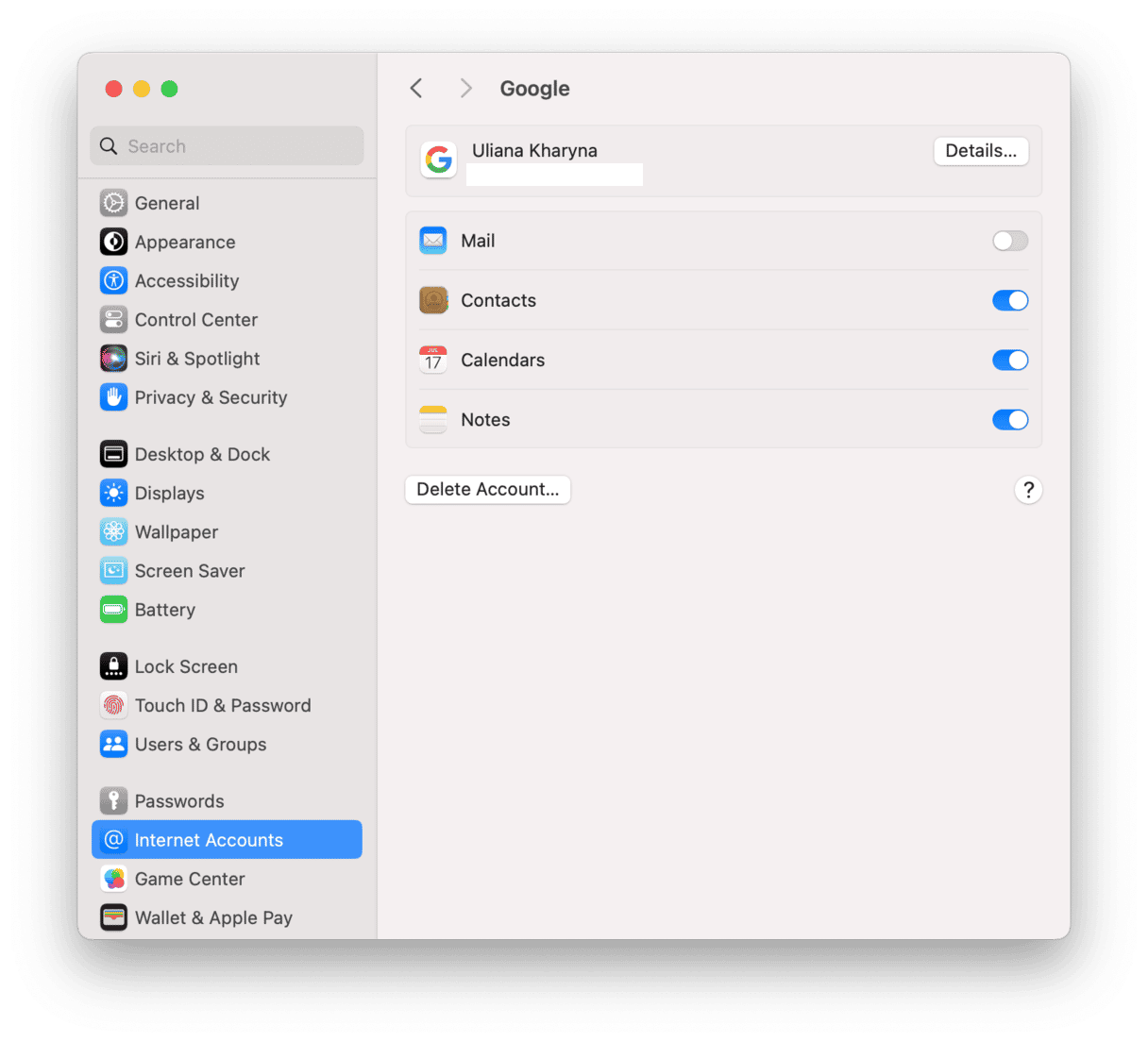Viewport: 1148px width, 1042px height.
Task: Select the Screen Saver icon
Action: [113, 570]
